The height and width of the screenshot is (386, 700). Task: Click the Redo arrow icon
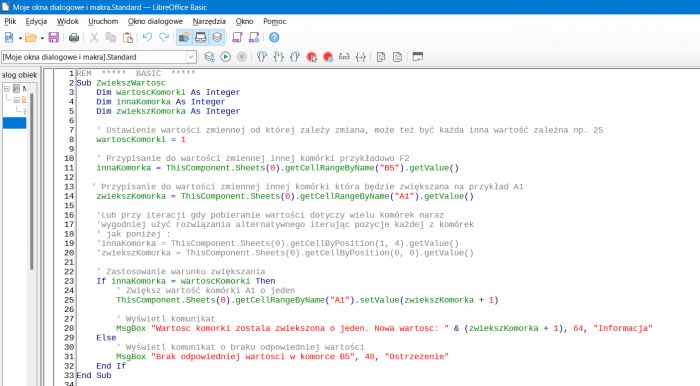(164, 37)
